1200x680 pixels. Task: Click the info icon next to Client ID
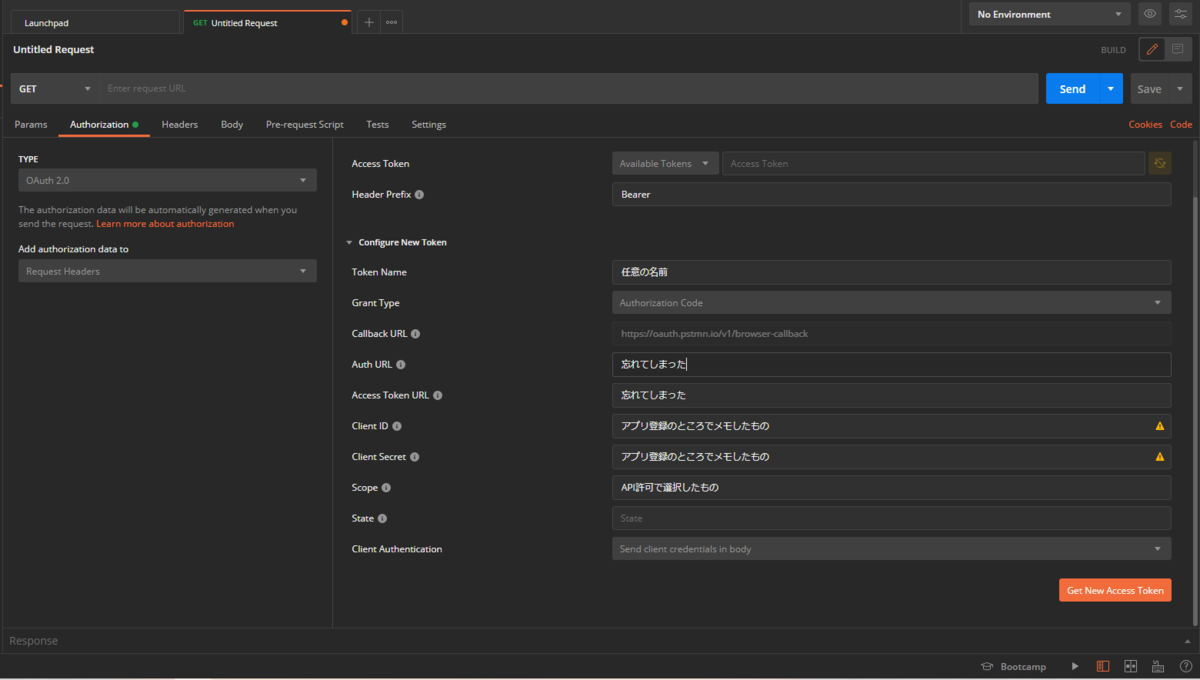click(x=397, y=426)
